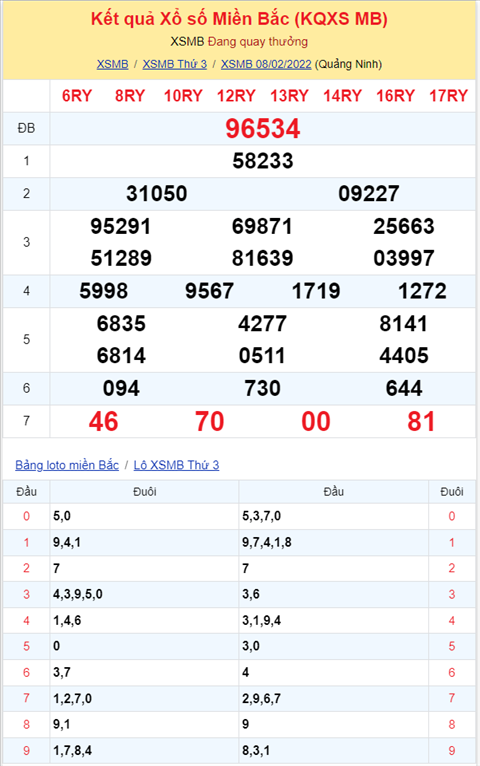This screenshot has height=766, width=480.
Task: Click loto tail values 9,4,1
Action: [x=67, y=542]
